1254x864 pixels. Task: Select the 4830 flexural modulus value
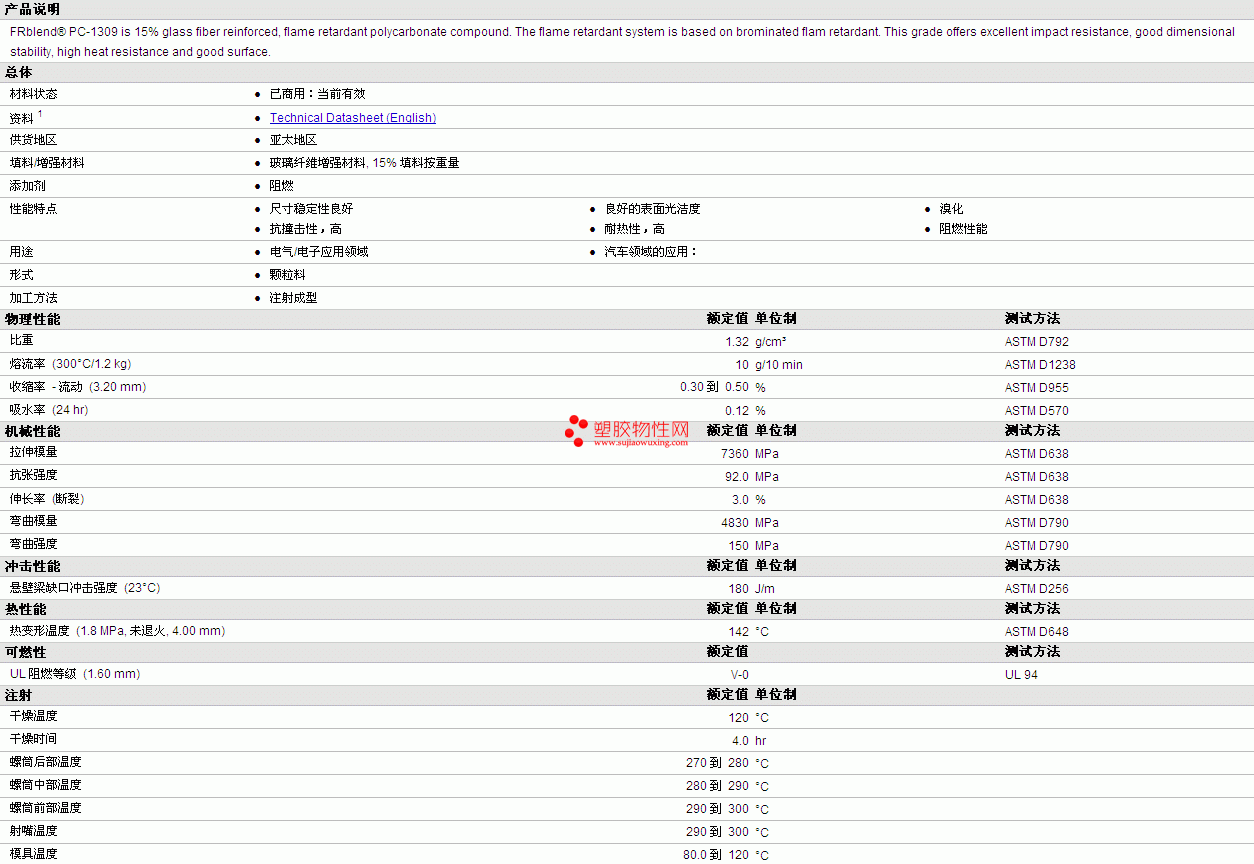[x=735, y=523]
